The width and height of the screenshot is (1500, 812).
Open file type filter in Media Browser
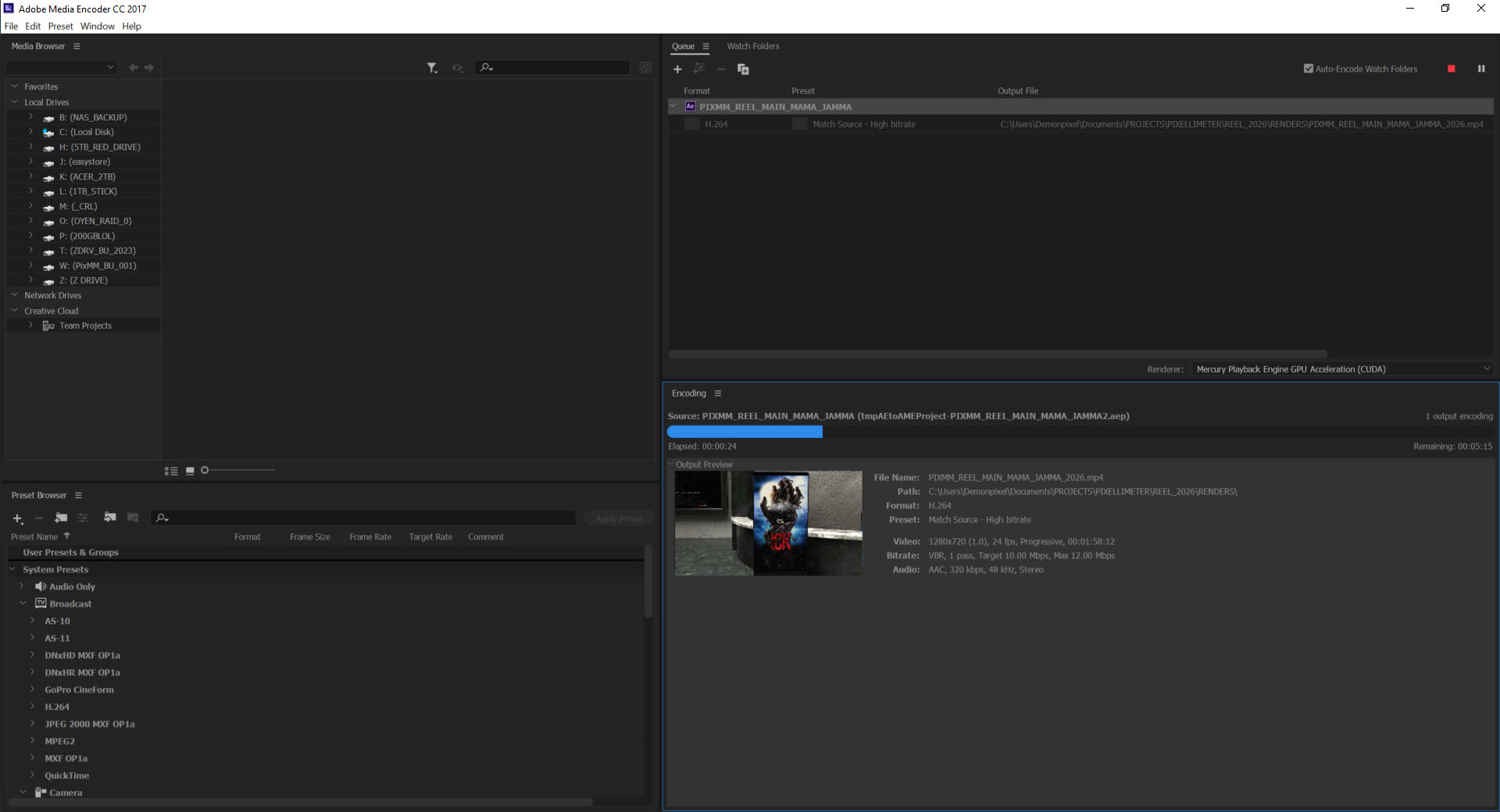[x=432, y=68]
